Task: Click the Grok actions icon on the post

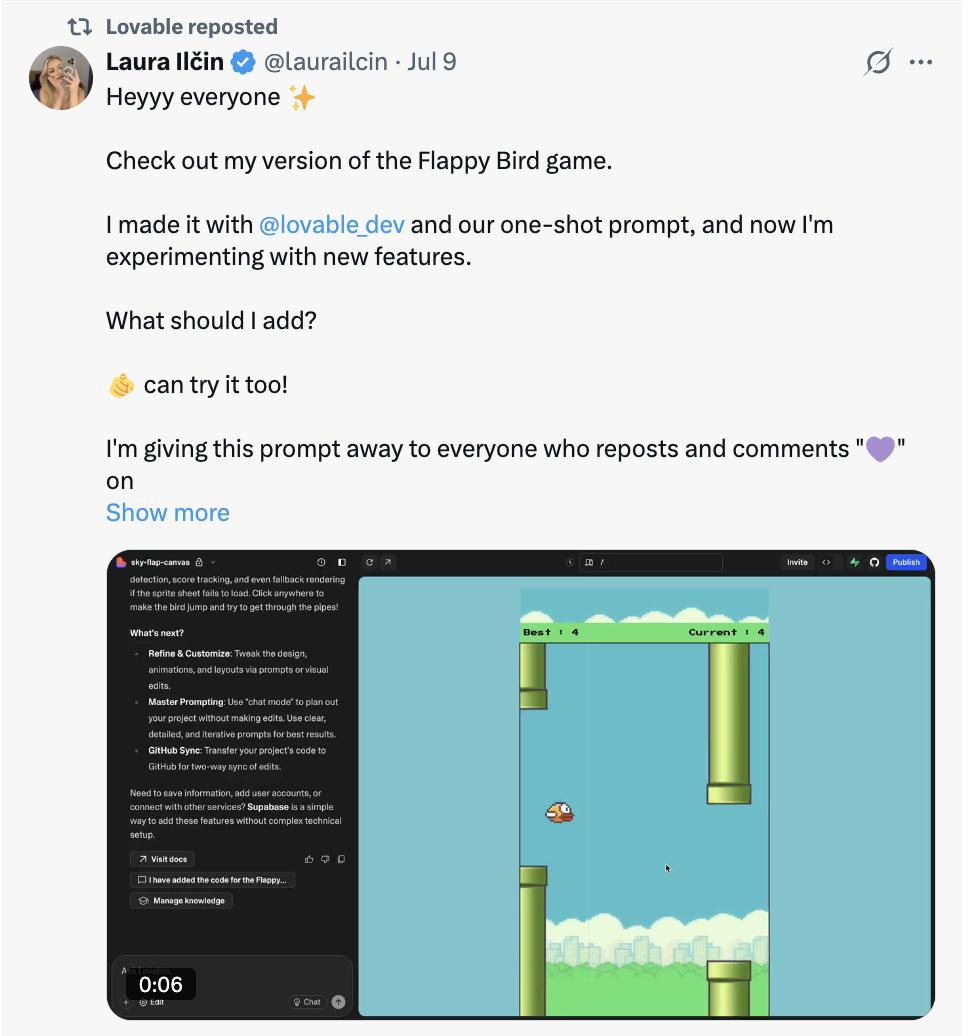Action: pyautogui.click(x=878, y=63)
